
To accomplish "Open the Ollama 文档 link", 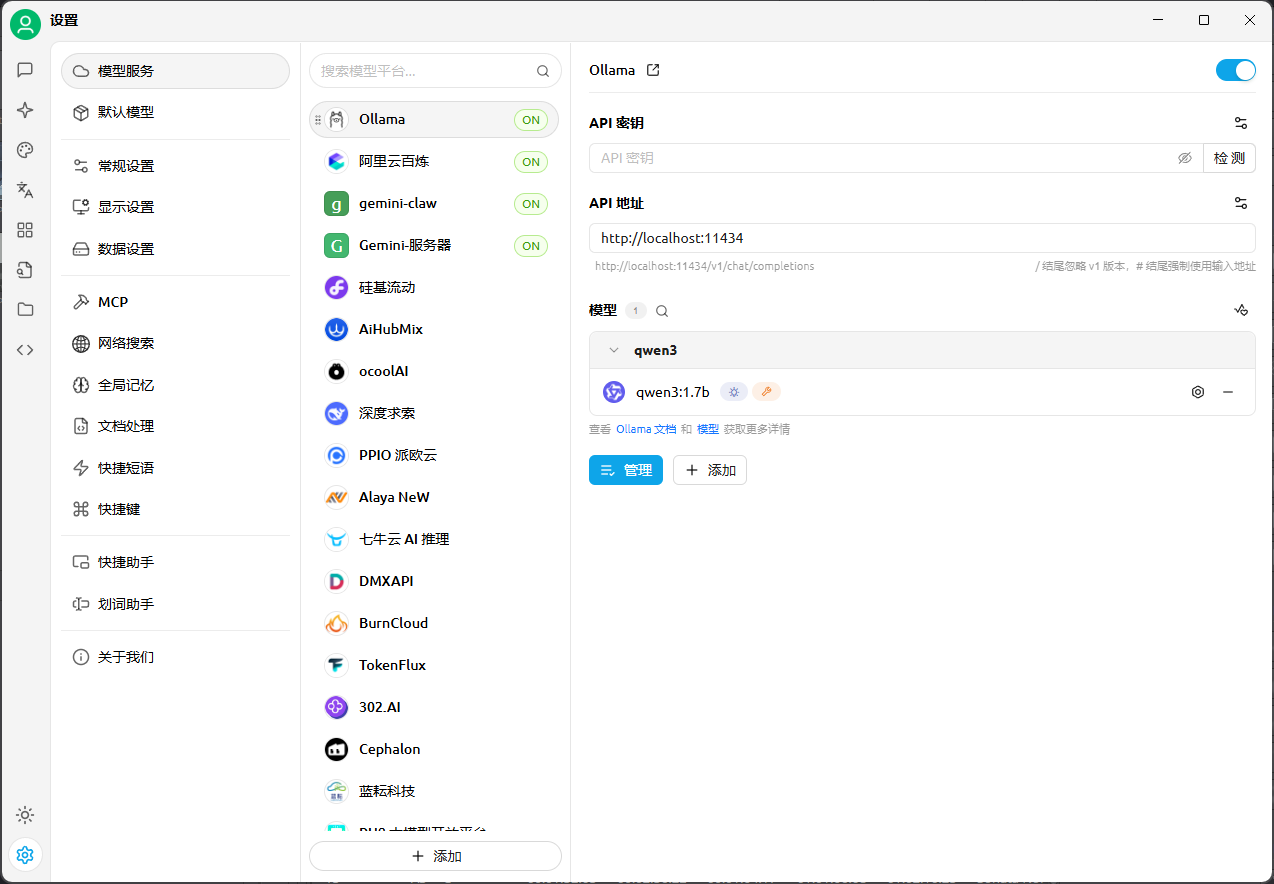I will tap(646, 429).
